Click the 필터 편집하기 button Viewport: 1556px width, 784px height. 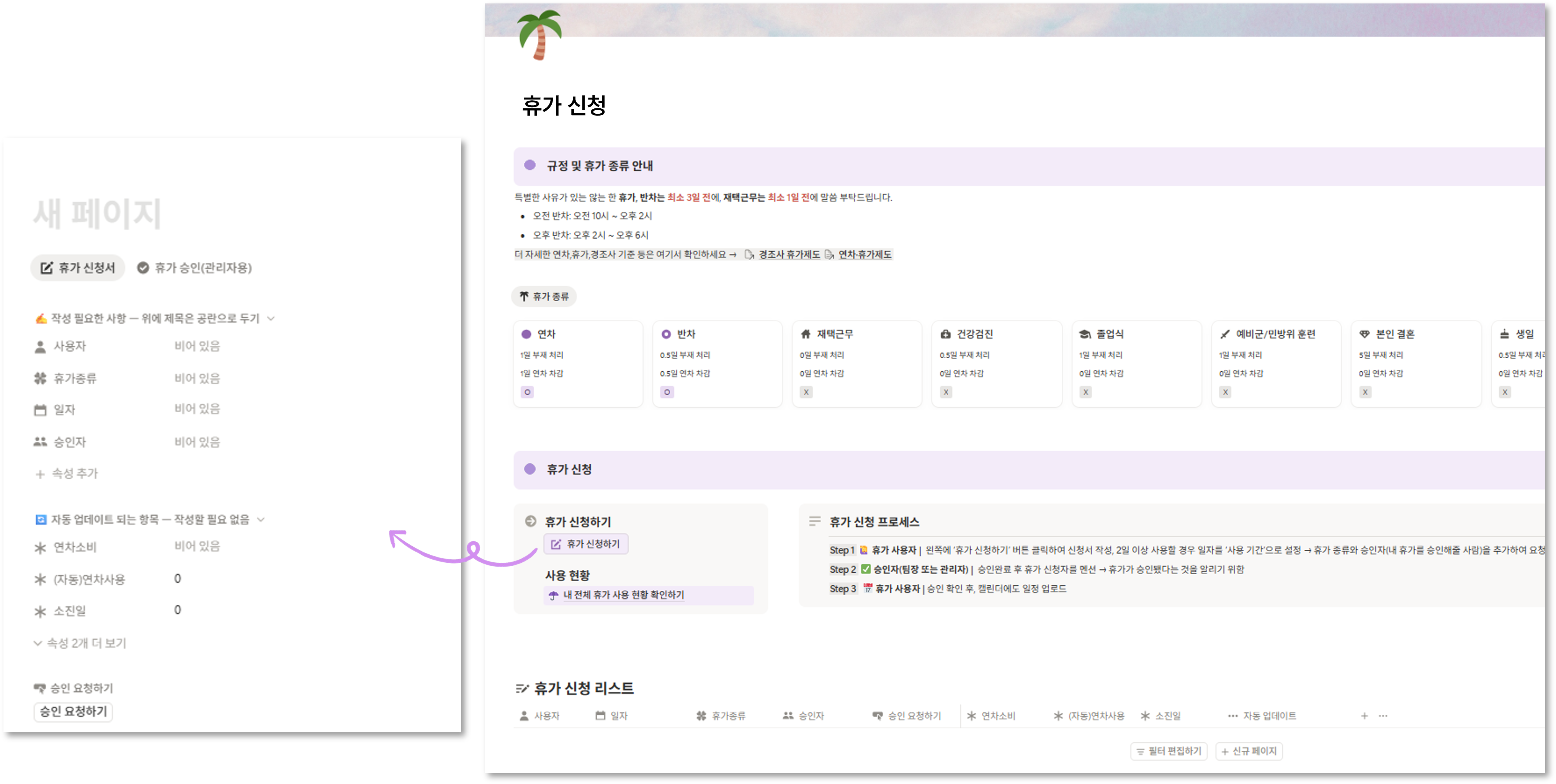pyautogui.click(x=1169, y=751)
